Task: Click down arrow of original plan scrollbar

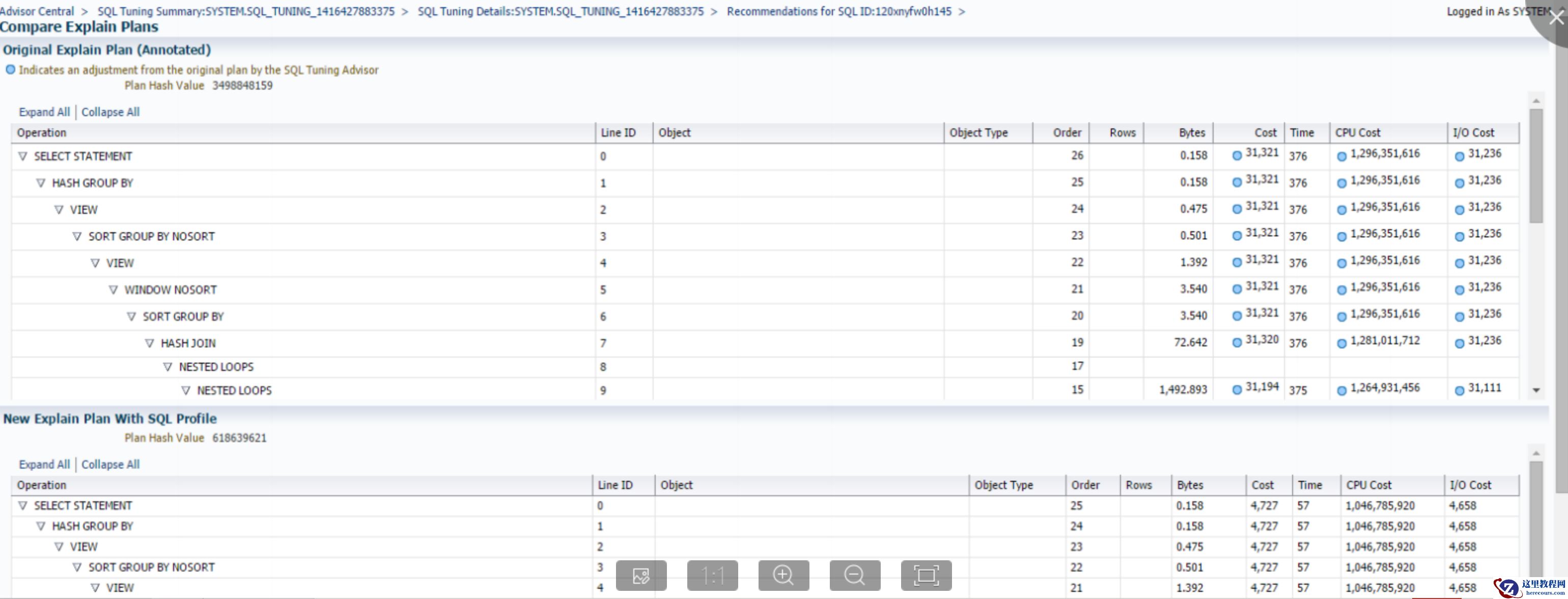Action: coord(1536,390)
